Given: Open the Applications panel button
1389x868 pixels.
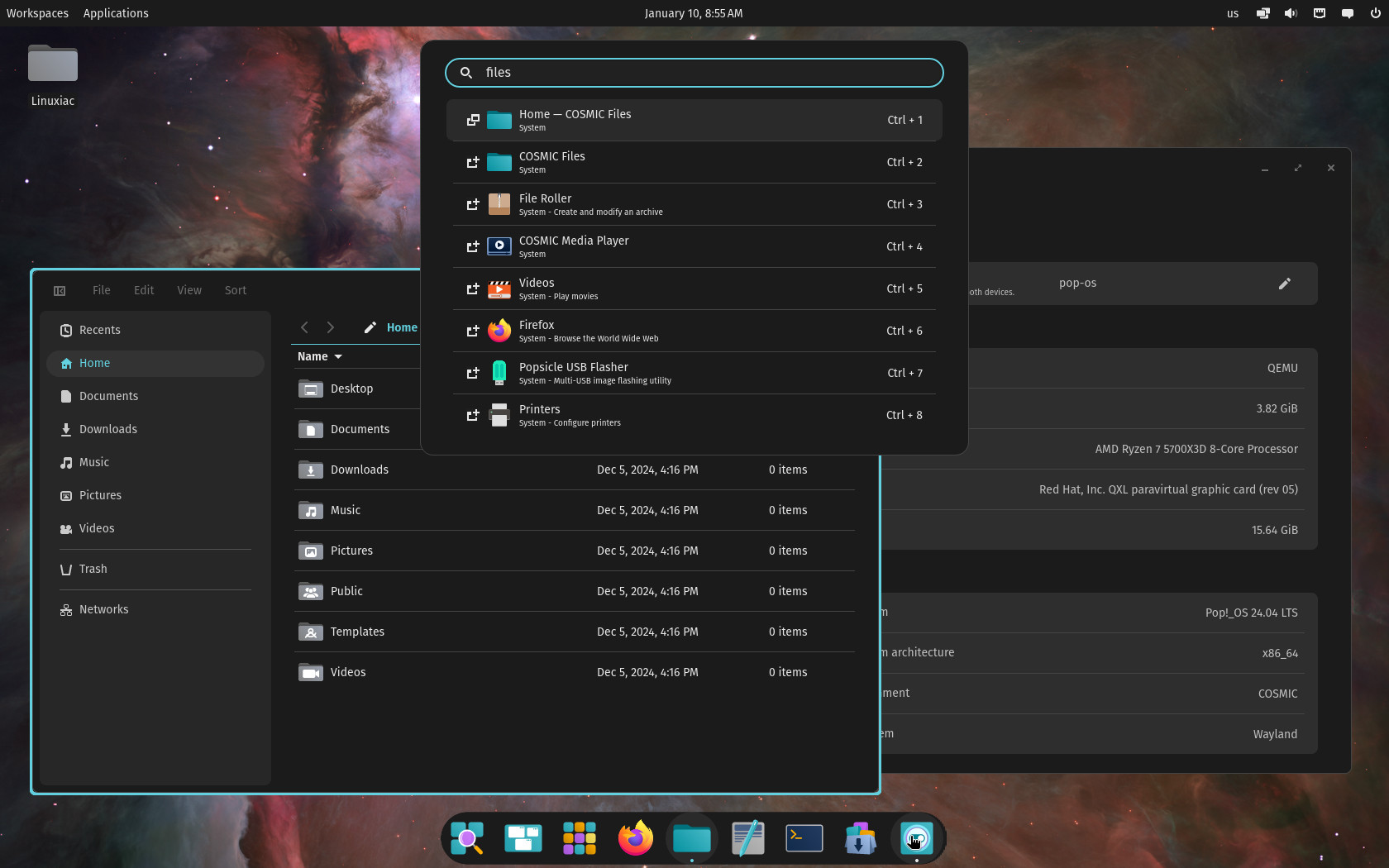Looking at the screenshot, I should (116, 13).
